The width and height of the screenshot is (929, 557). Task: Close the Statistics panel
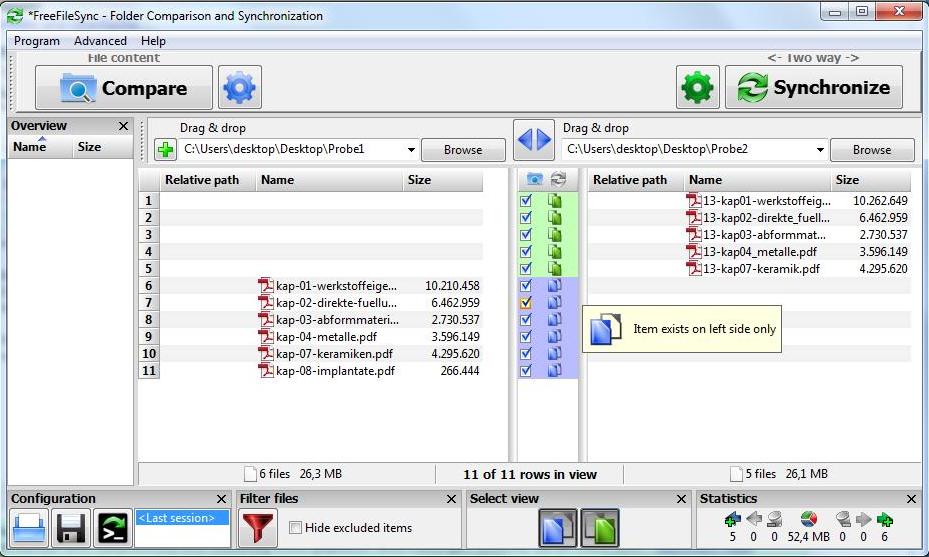click(x=911, y=499)
